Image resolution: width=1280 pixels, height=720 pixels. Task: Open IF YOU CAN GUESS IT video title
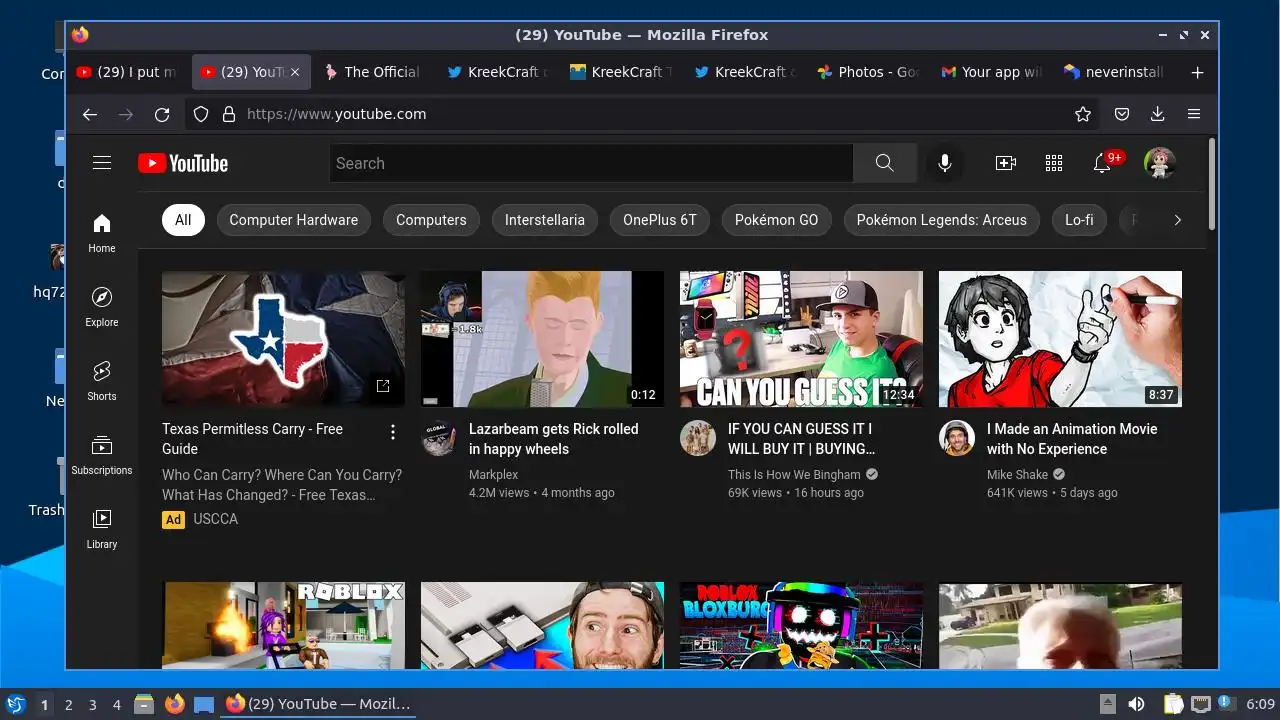pyautogui.click(x=801, y=439)
